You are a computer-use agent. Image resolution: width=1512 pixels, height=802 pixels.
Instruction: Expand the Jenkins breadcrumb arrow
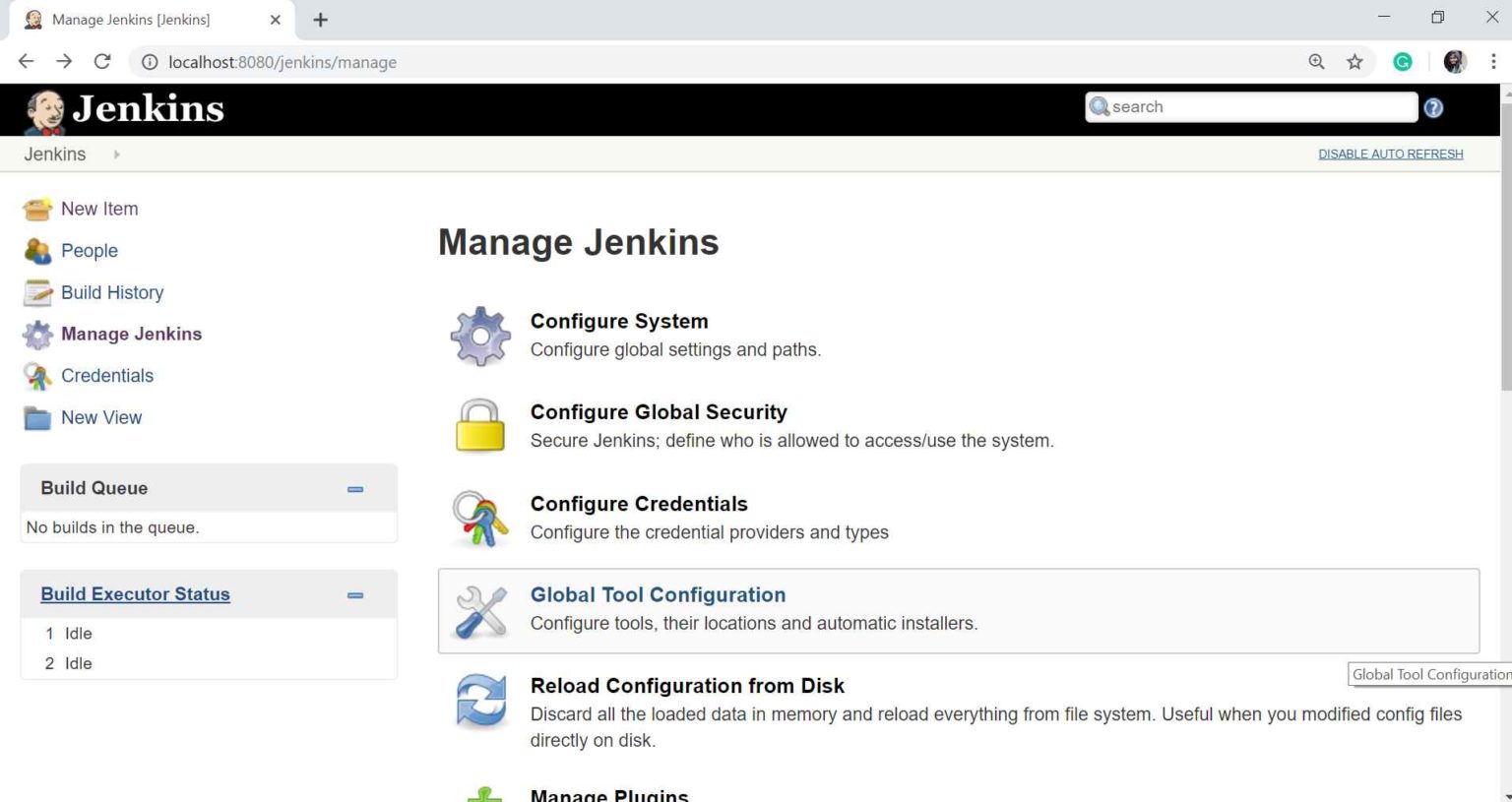pos(115,154)
